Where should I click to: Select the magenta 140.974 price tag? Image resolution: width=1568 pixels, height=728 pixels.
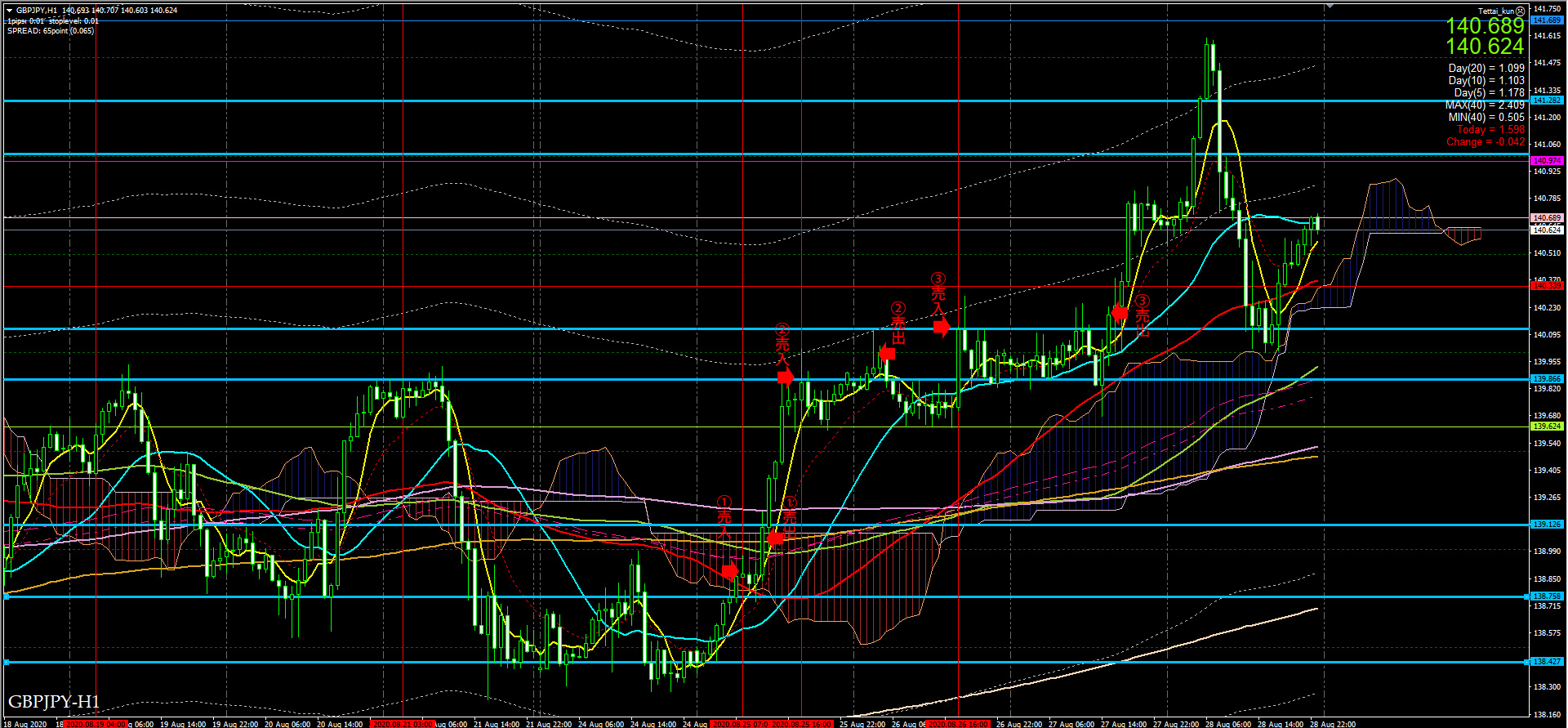[x=1547, y=161]
